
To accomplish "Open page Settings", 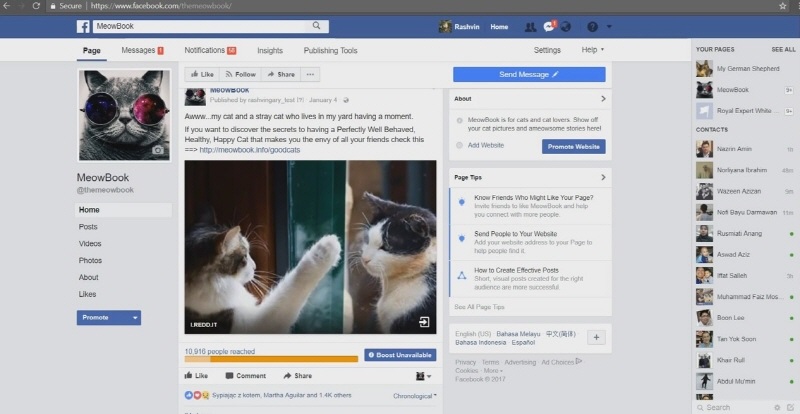I will click(x=547, y=50).
